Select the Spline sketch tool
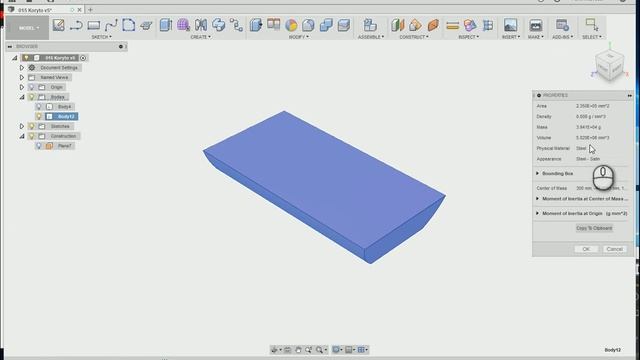 click(x=111, y=25)
